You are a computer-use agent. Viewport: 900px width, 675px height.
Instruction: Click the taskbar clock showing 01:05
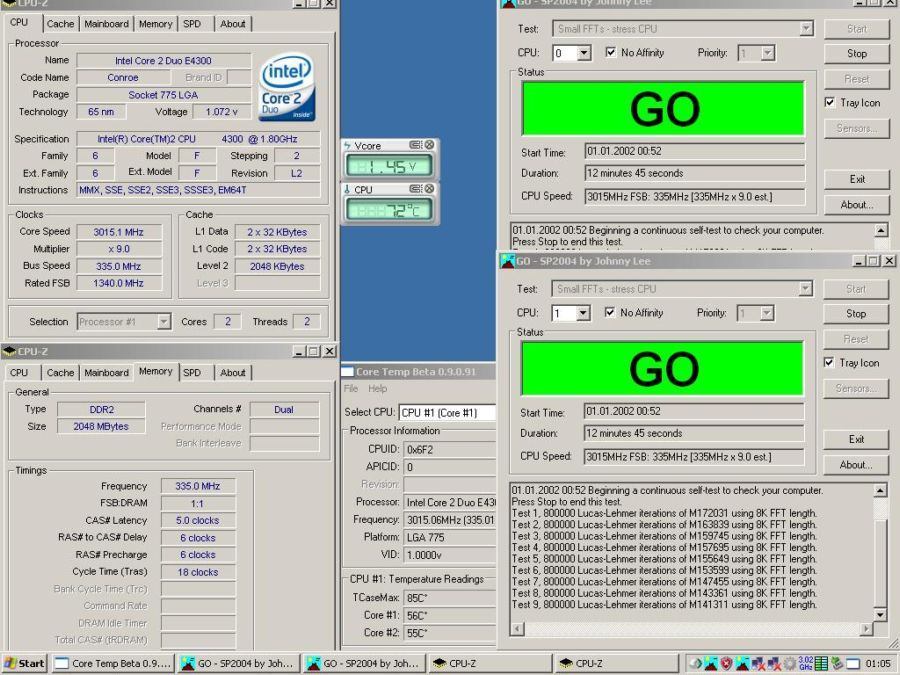coord(878,664)
